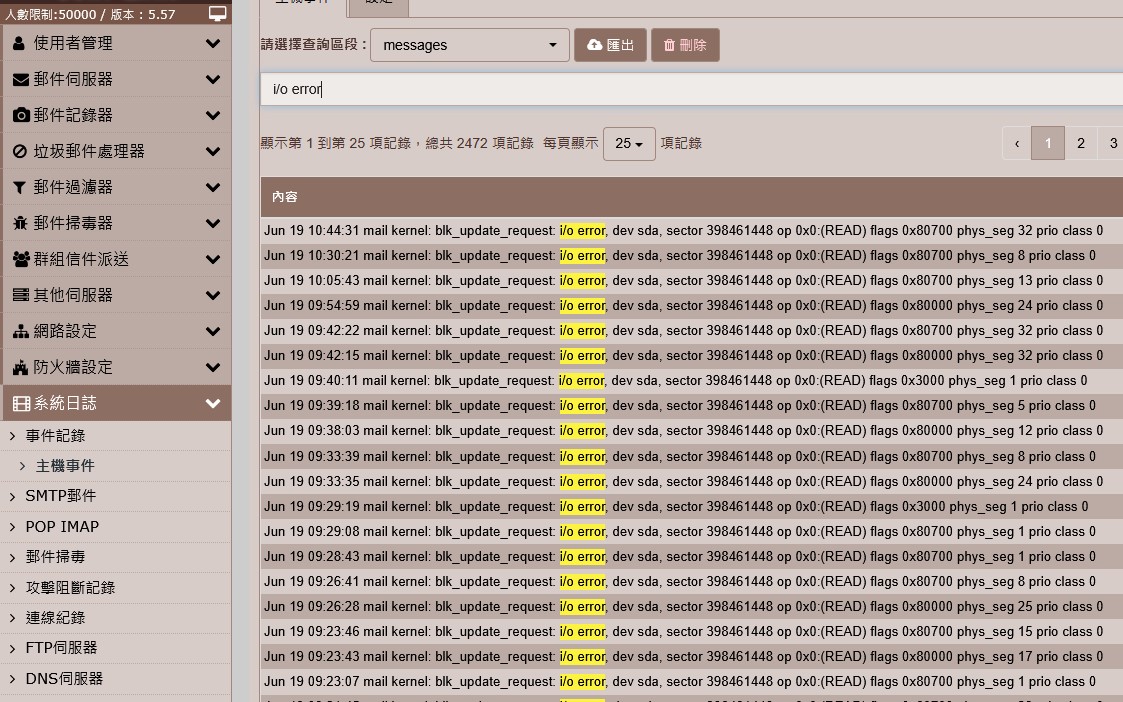Go to page 2 of results

tap(1080, 144)
